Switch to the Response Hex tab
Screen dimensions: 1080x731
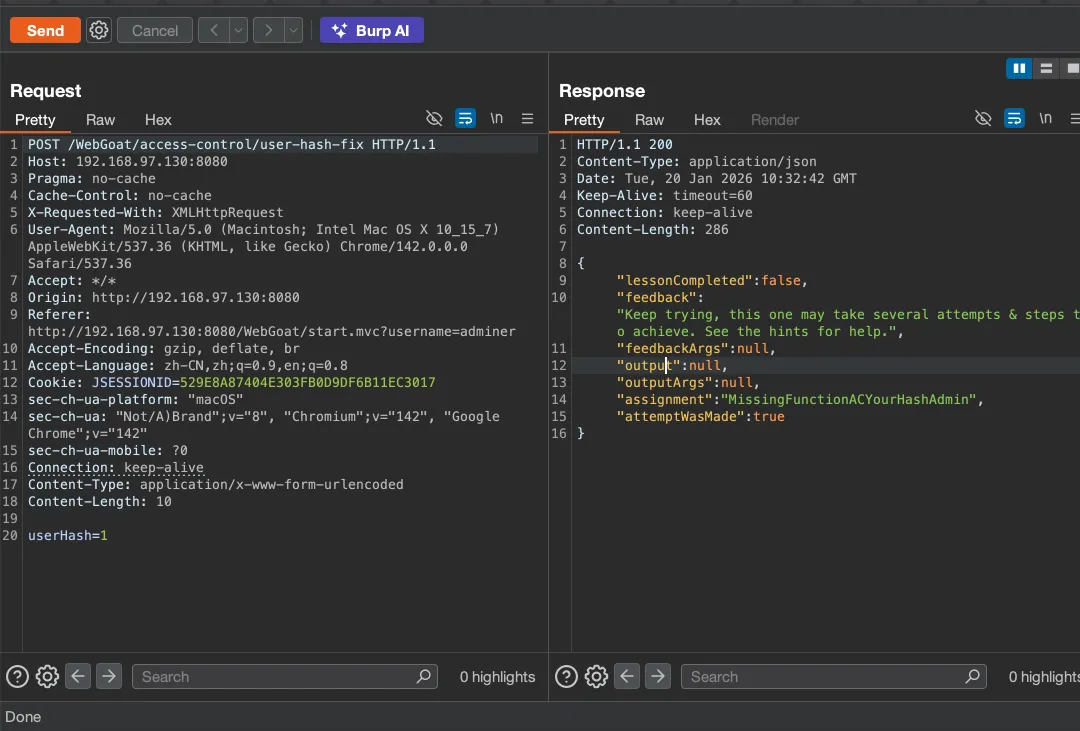707,120
